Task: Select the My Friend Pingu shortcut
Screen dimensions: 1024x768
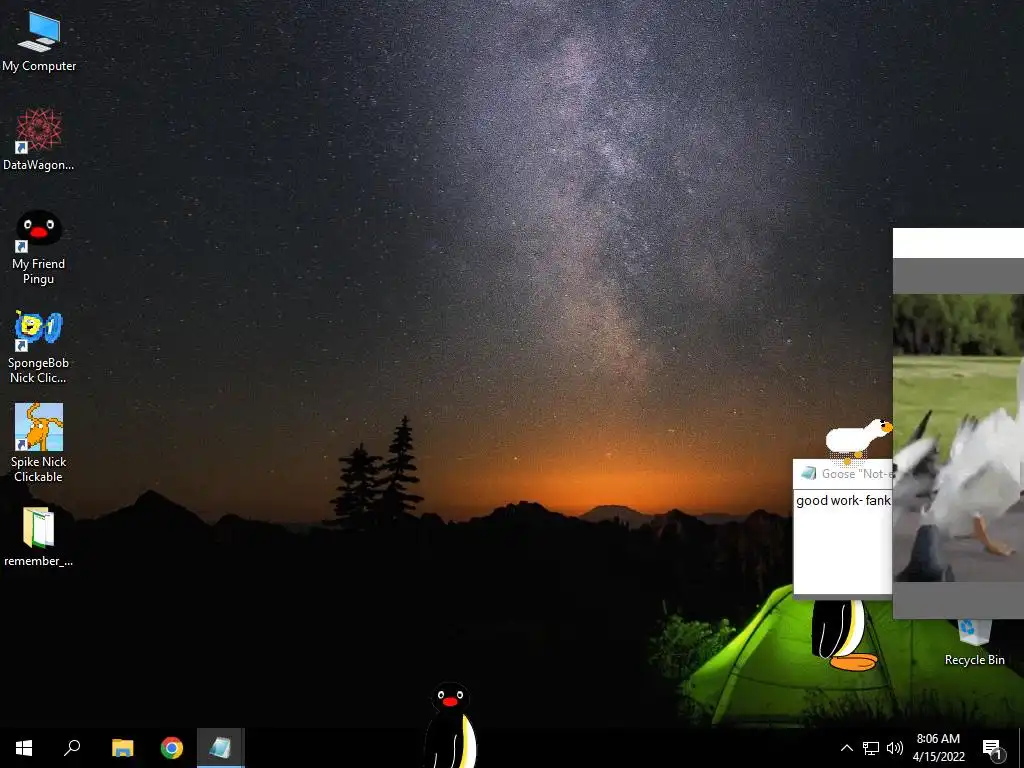Action: [39, 247]
